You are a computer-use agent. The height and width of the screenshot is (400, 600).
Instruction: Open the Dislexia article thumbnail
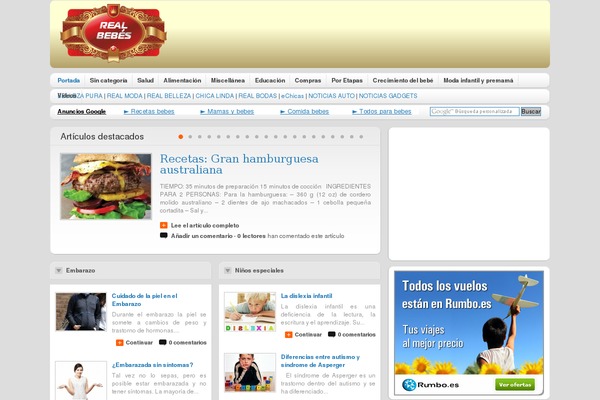pyautogui.click(x=250, y=312)
